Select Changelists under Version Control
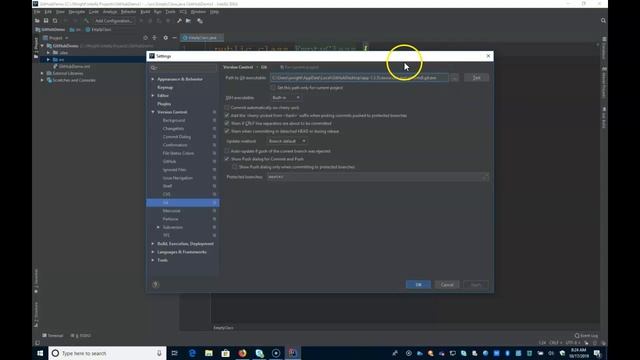 click(173, 129)
